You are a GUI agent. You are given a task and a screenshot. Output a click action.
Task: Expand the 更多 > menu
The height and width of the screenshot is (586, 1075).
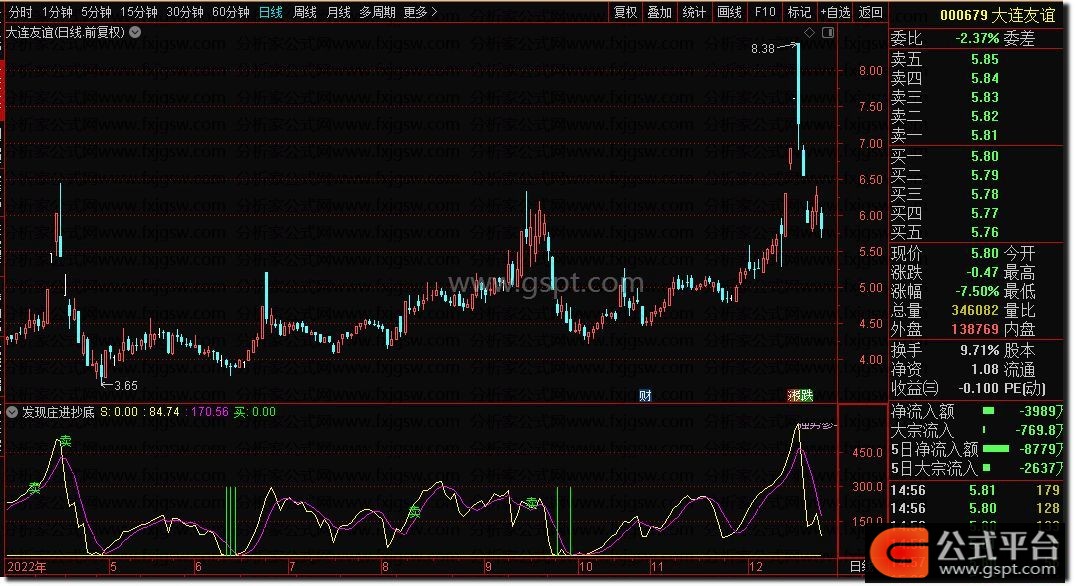(x=420, y=12)
